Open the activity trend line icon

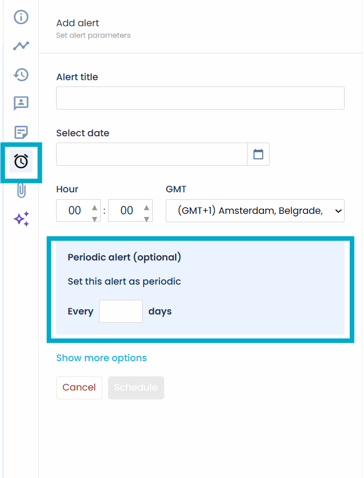click(x=21, y=46)
